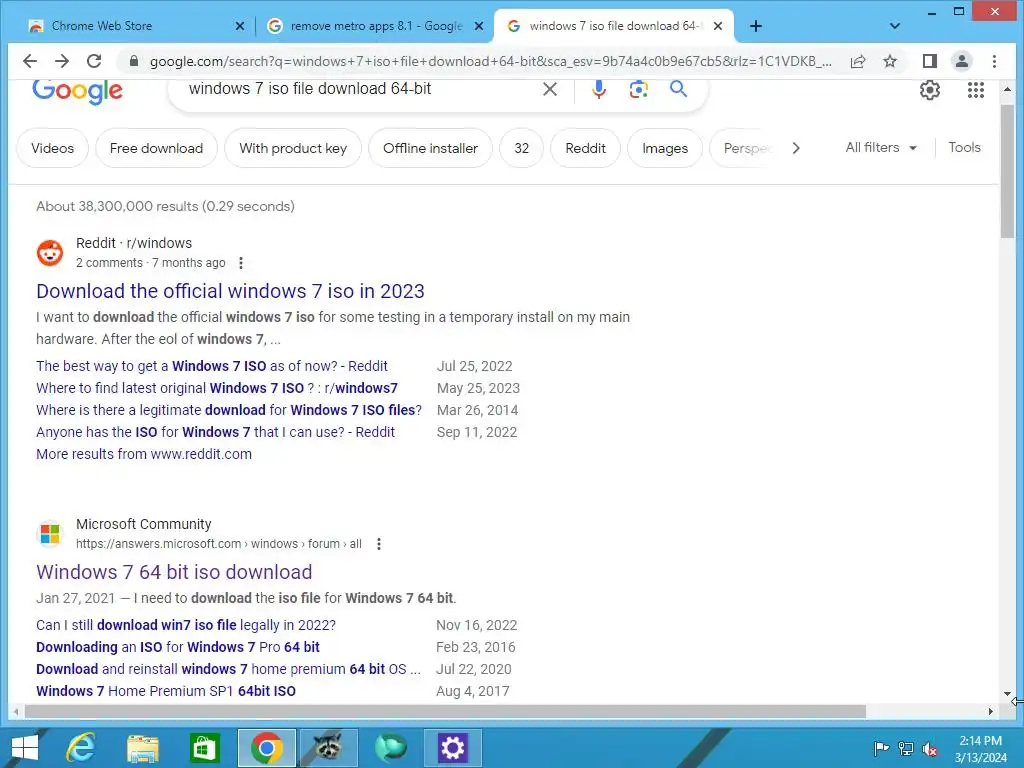The image size is (1024, 768).
Task: Open More results from www.reddit.com
Action: pos(144,455)
